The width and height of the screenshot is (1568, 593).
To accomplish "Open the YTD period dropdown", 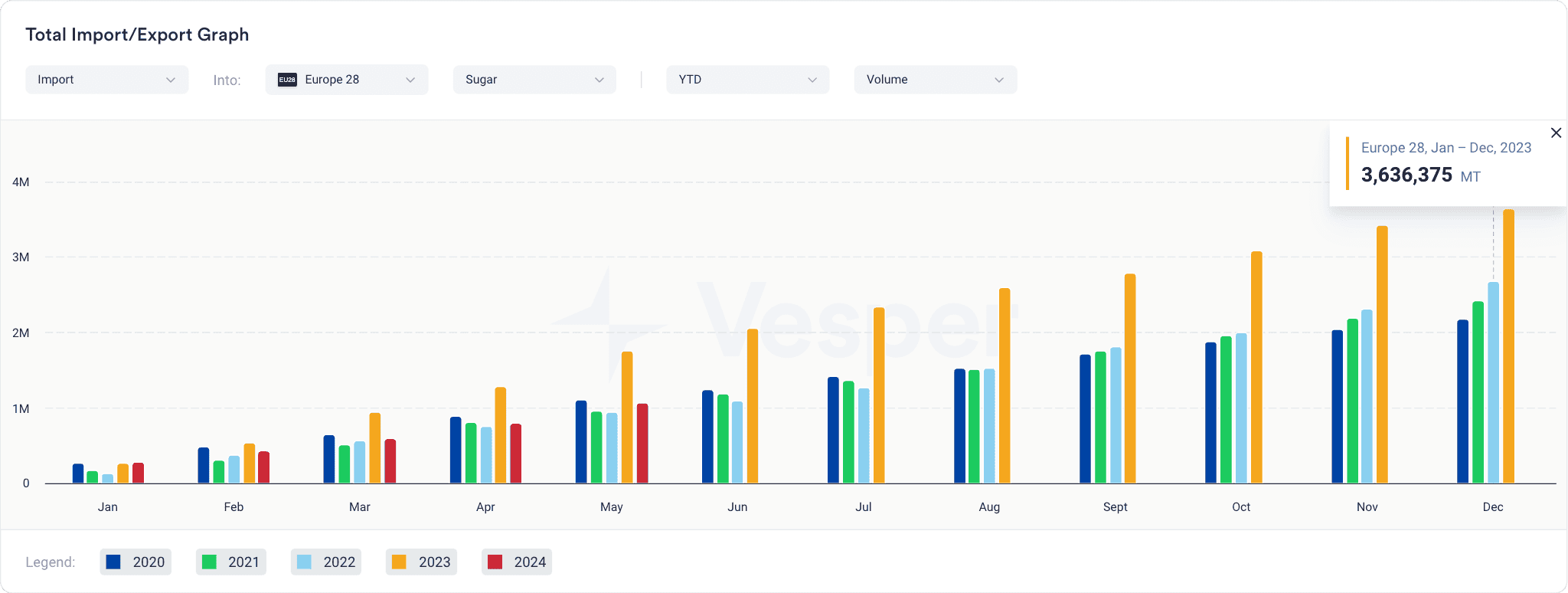I will coord(746,79).
